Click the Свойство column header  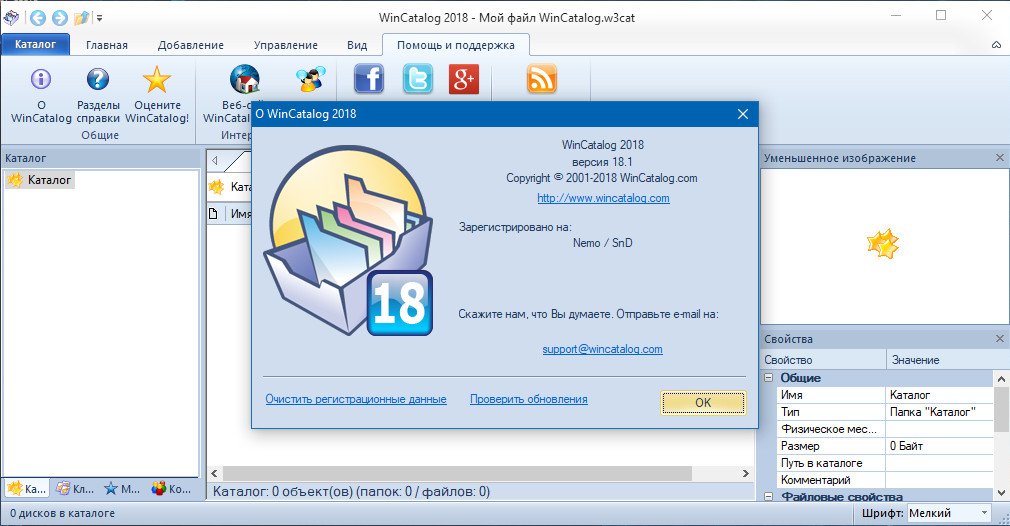(x=823, y=360)
